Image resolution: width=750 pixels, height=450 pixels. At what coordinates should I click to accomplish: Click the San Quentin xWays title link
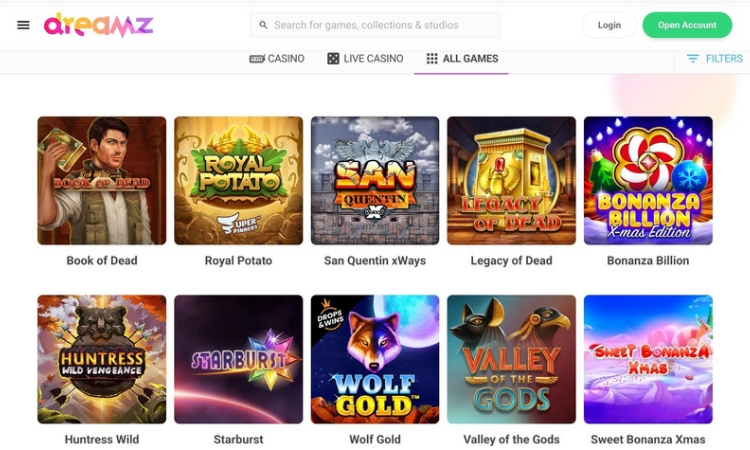375,261
